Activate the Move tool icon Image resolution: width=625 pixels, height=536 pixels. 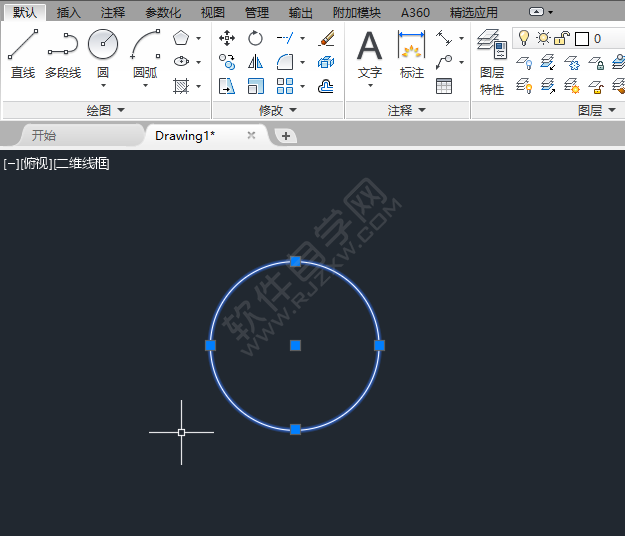tap(227, 38)
